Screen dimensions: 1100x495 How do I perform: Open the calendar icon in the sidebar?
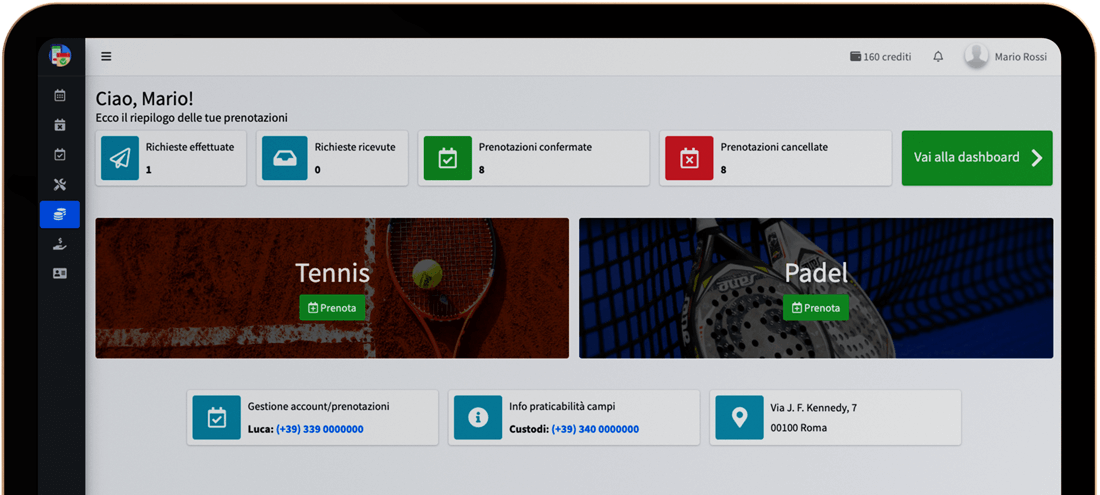(x=60, y=95)
